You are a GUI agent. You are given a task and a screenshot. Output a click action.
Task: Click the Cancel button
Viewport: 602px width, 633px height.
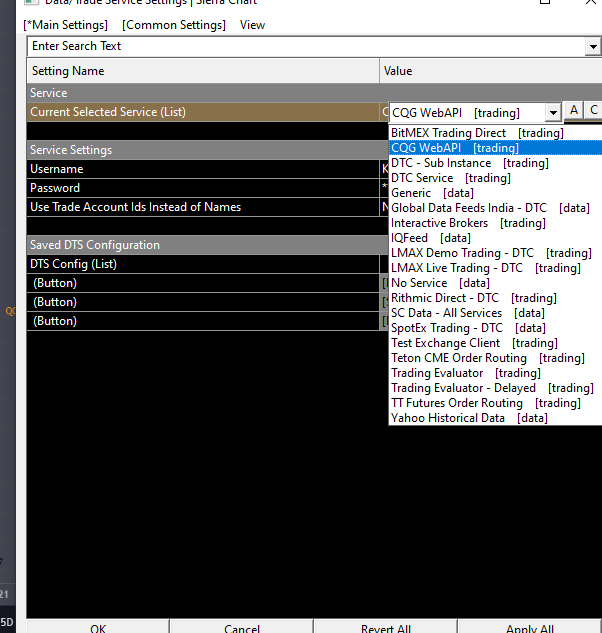241,627
